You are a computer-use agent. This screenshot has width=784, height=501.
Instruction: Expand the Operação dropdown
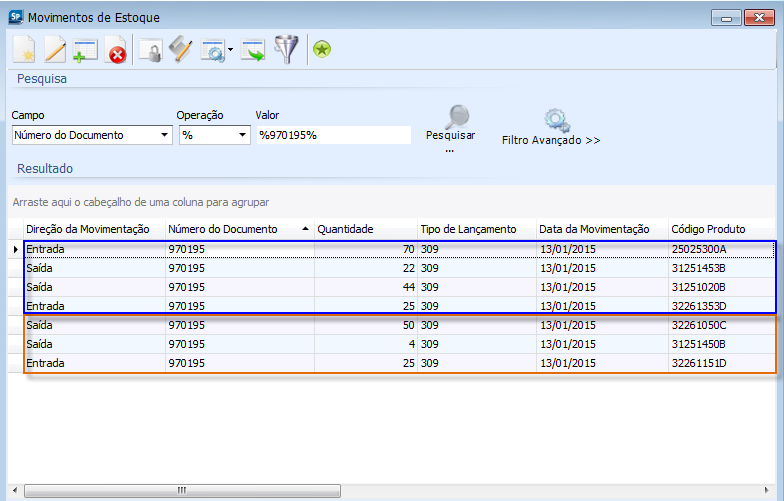click(241, 135)
